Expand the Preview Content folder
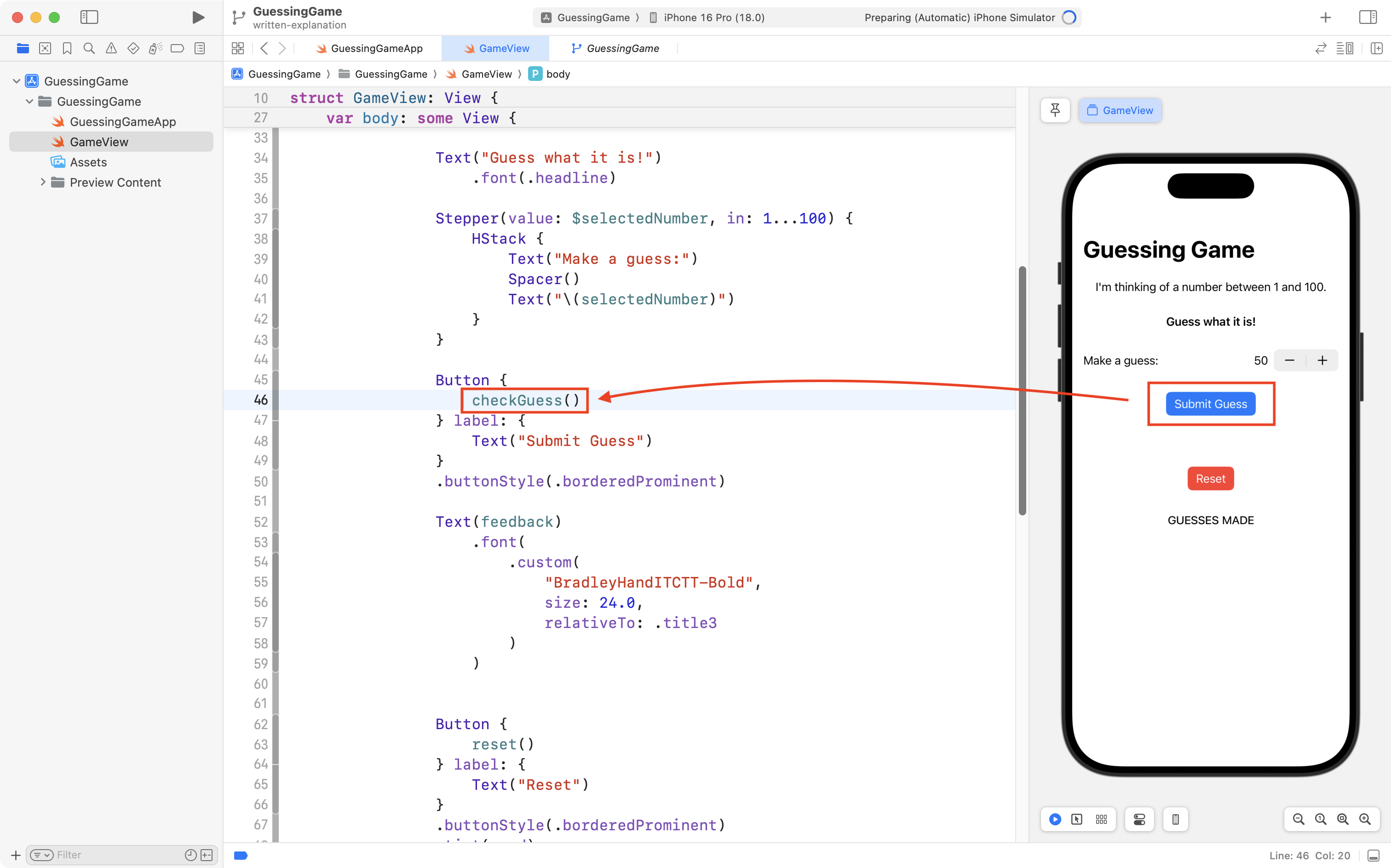1391x868 pixels. coord(43,182)
